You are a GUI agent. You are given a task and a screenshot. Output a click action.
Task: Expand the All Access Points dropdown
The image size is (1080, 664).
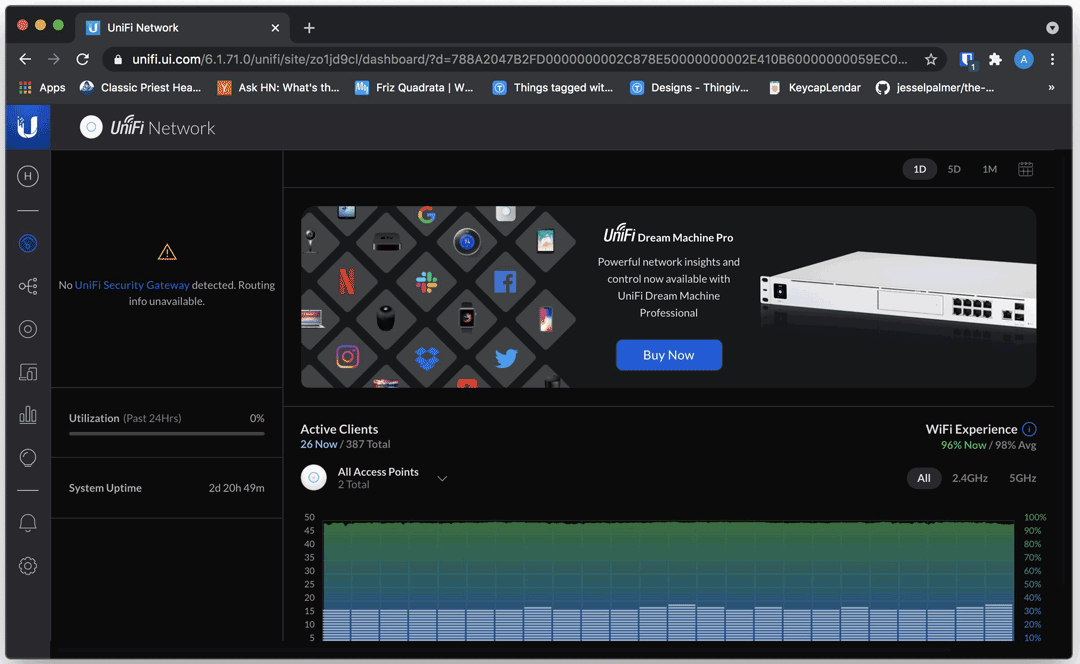[442, 478]
